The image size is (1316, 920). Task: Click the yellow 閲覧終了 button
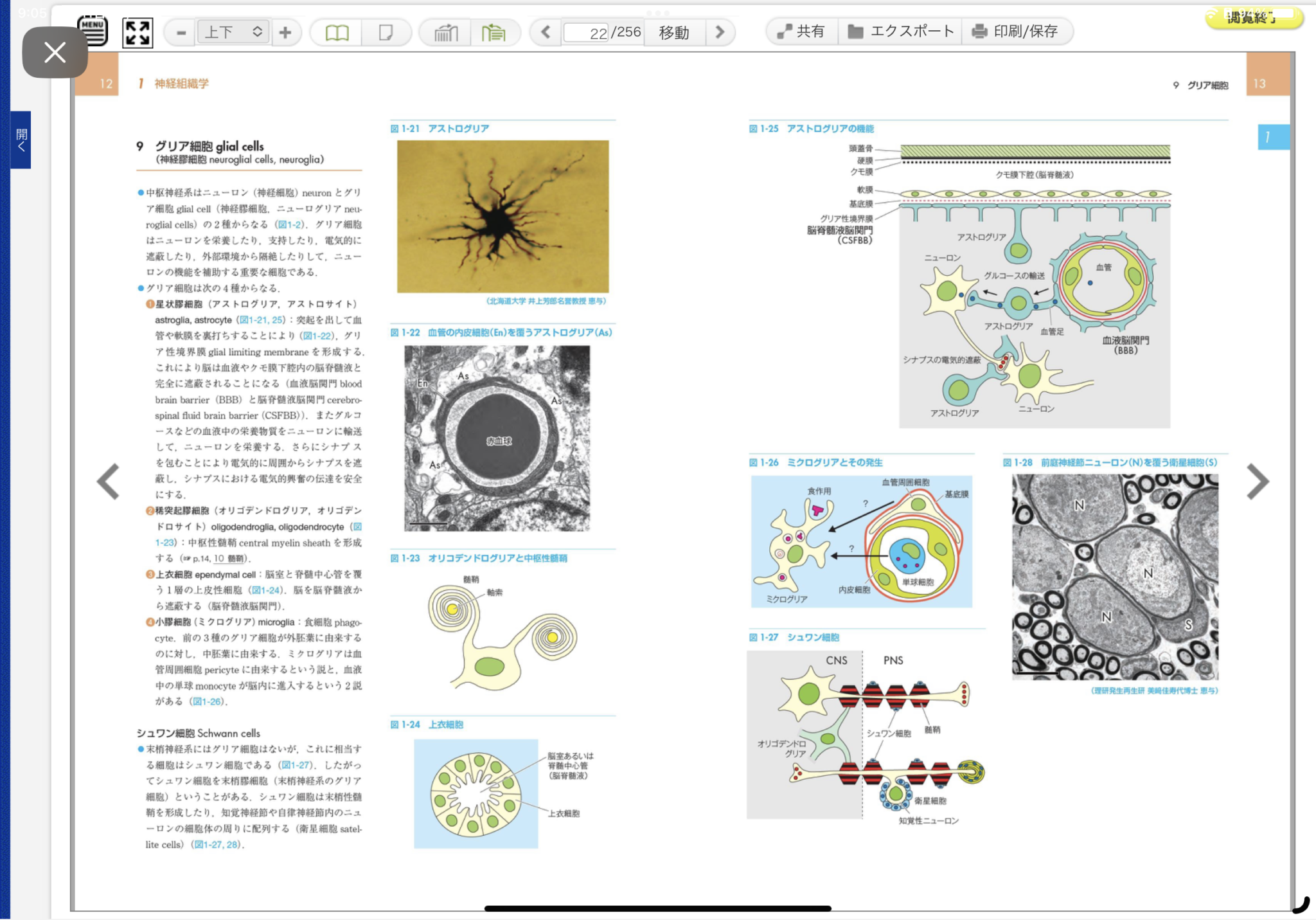[1253, 17]
